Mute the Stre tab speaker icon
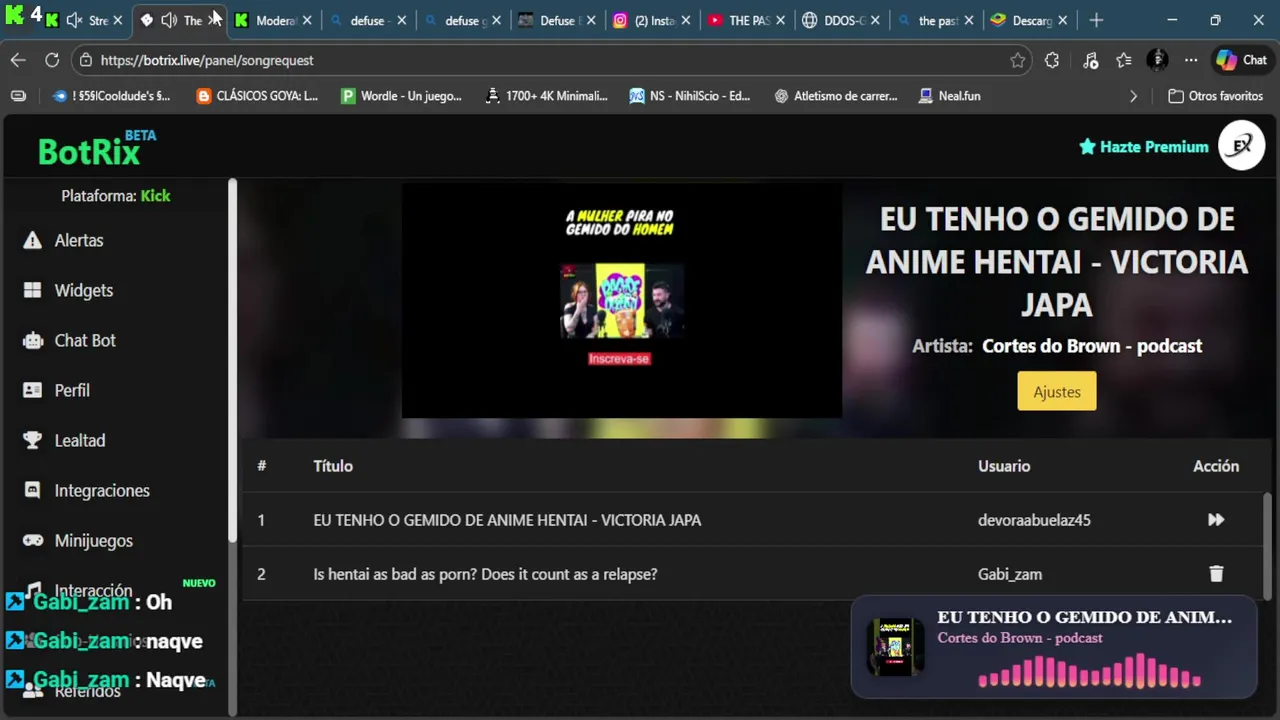Image resolution: width=1280 pixels, height=720 pixels. point(74,20)
